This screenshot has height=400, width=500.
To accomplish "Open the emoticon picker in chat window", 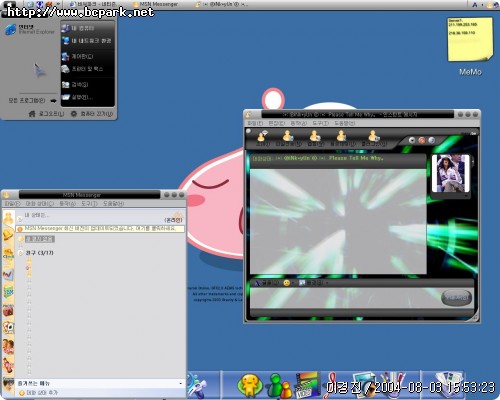I will (x=288, y=283).
